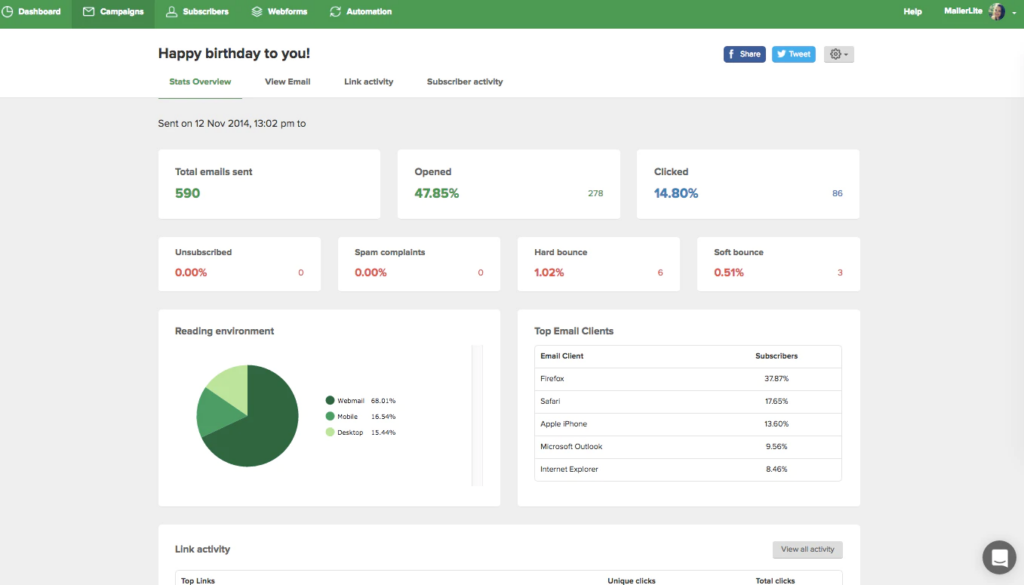Screen dimensions: 1024x585
Task: Select the Campaigns envelope icon
Action: [x=91, y=12]
